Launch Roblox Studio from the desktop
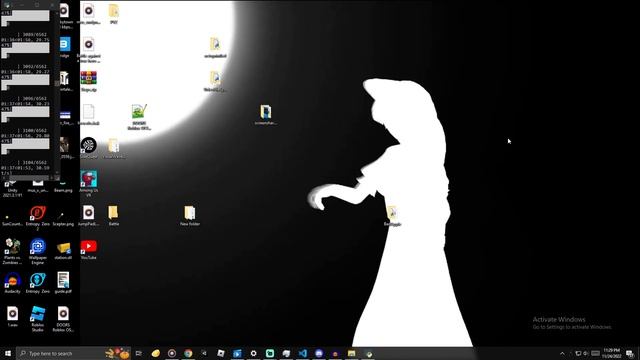640x360 pixels. pos(38,318)
